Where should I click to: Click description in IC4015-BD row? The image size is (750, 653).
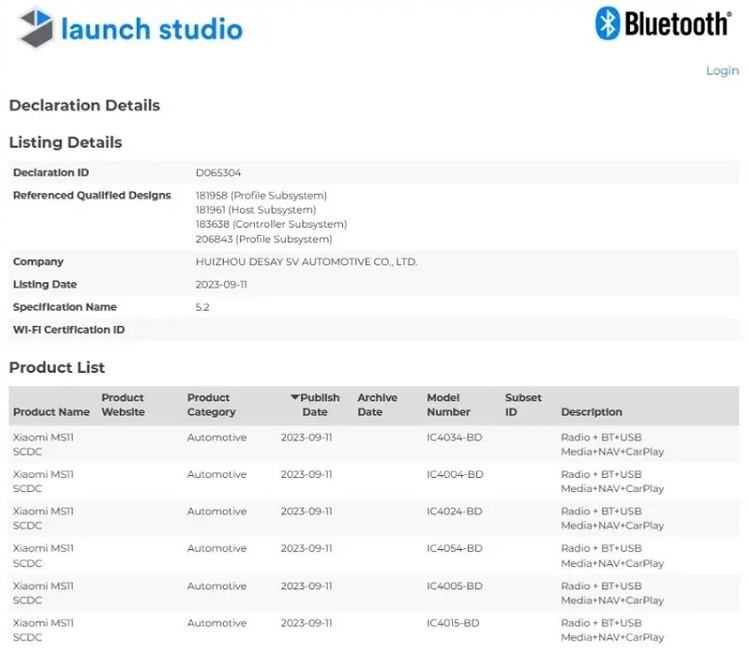click(612, 630)
